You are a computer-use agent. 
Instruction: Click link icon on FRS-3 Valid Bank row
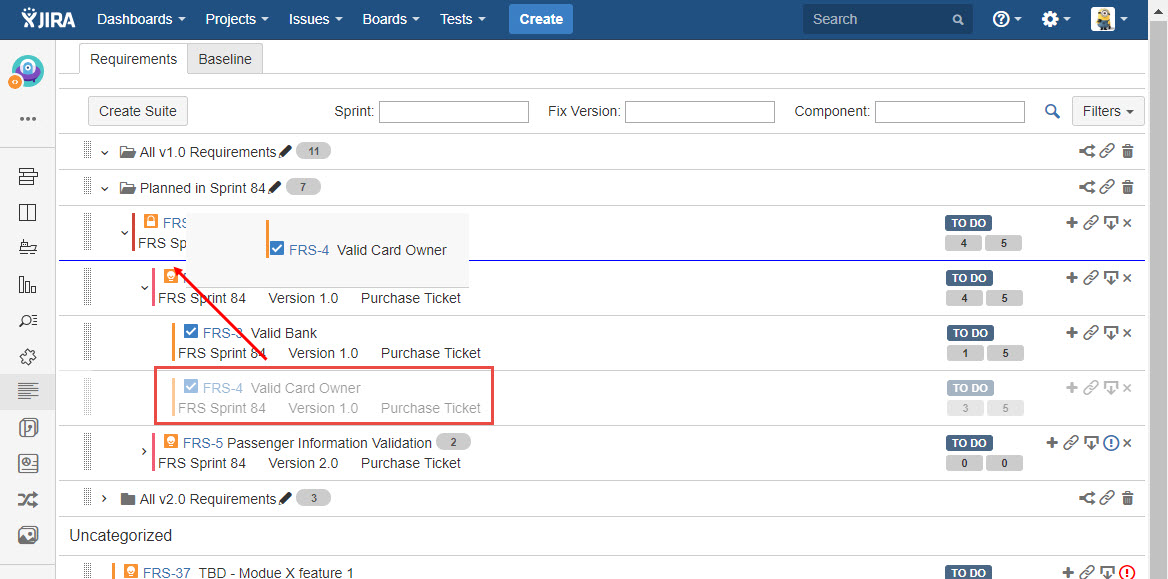[x=1091, y=333]
